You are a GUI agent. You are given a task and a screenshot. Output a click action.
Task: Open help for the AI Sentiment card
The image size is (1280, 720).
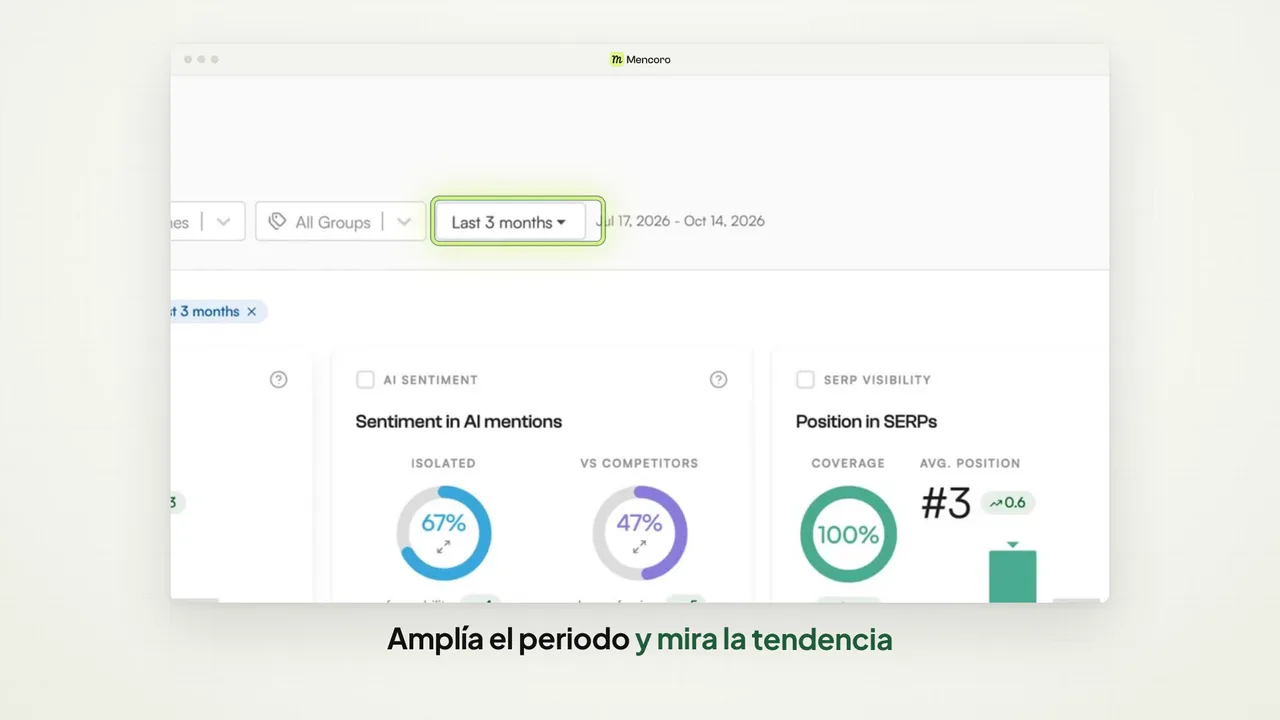718,379
